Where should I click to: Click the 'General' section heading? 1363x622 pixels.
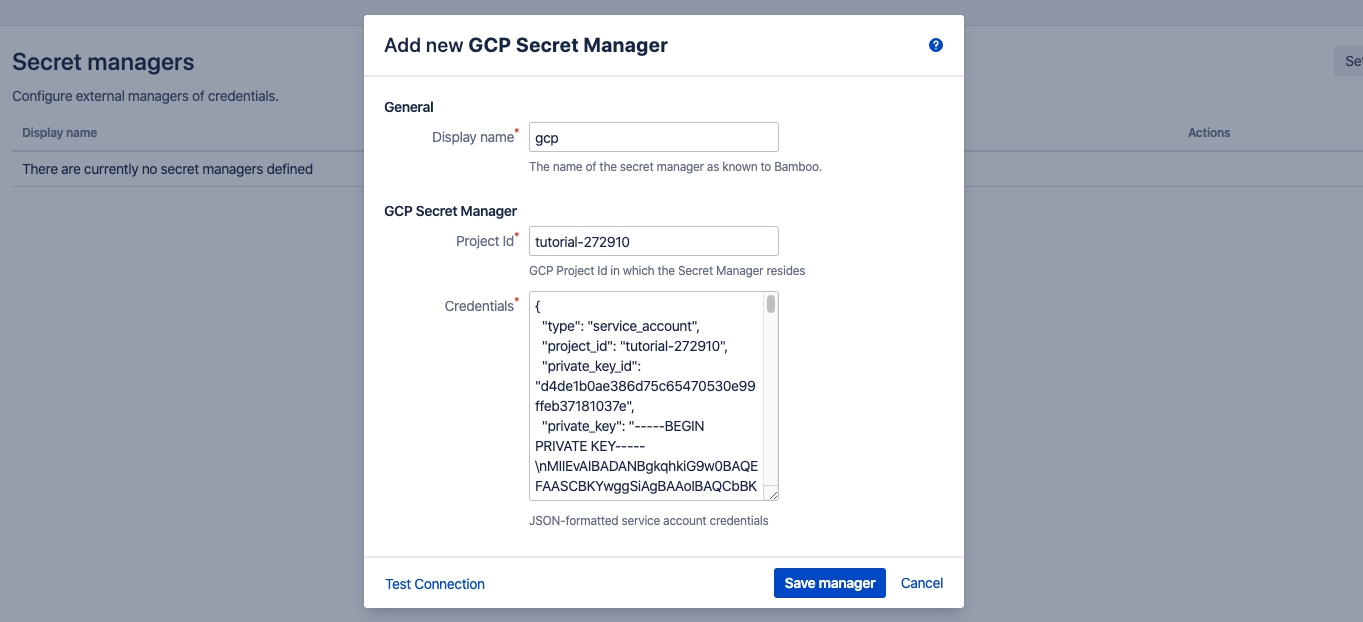tap(409, 107)
